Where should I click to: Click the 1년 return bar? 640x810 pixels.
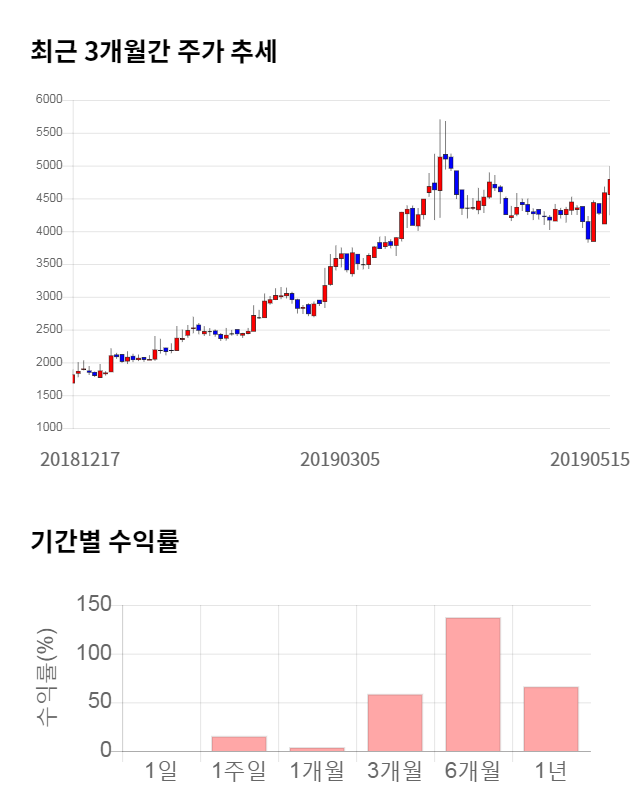point(550,718)
